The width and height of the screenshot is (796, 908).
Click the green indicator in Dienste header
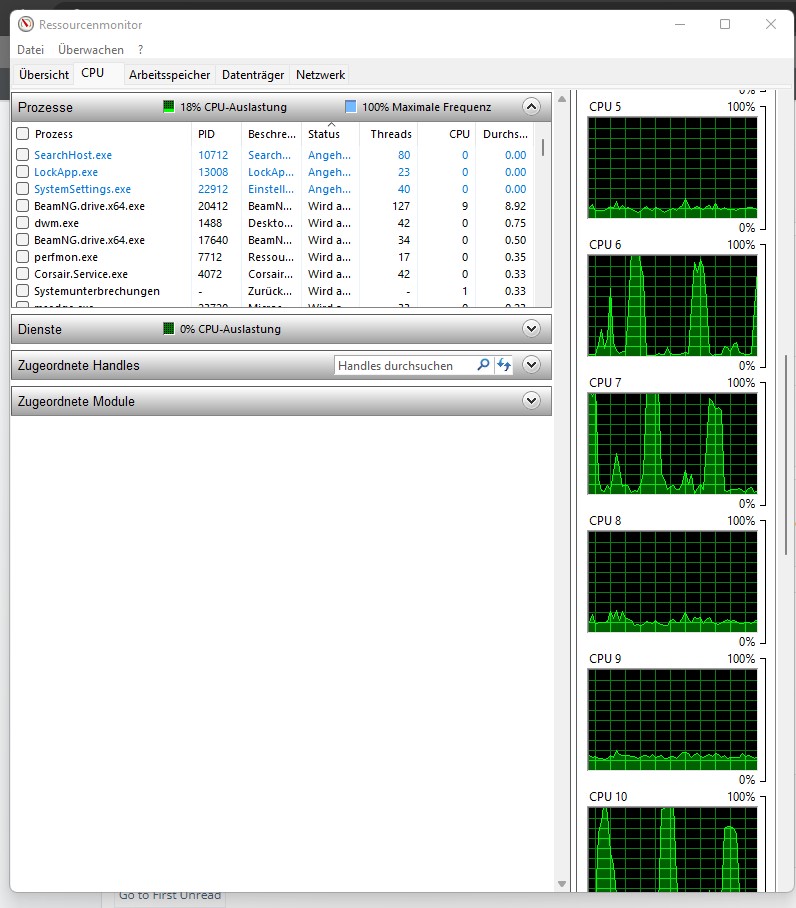pos(168,329)
